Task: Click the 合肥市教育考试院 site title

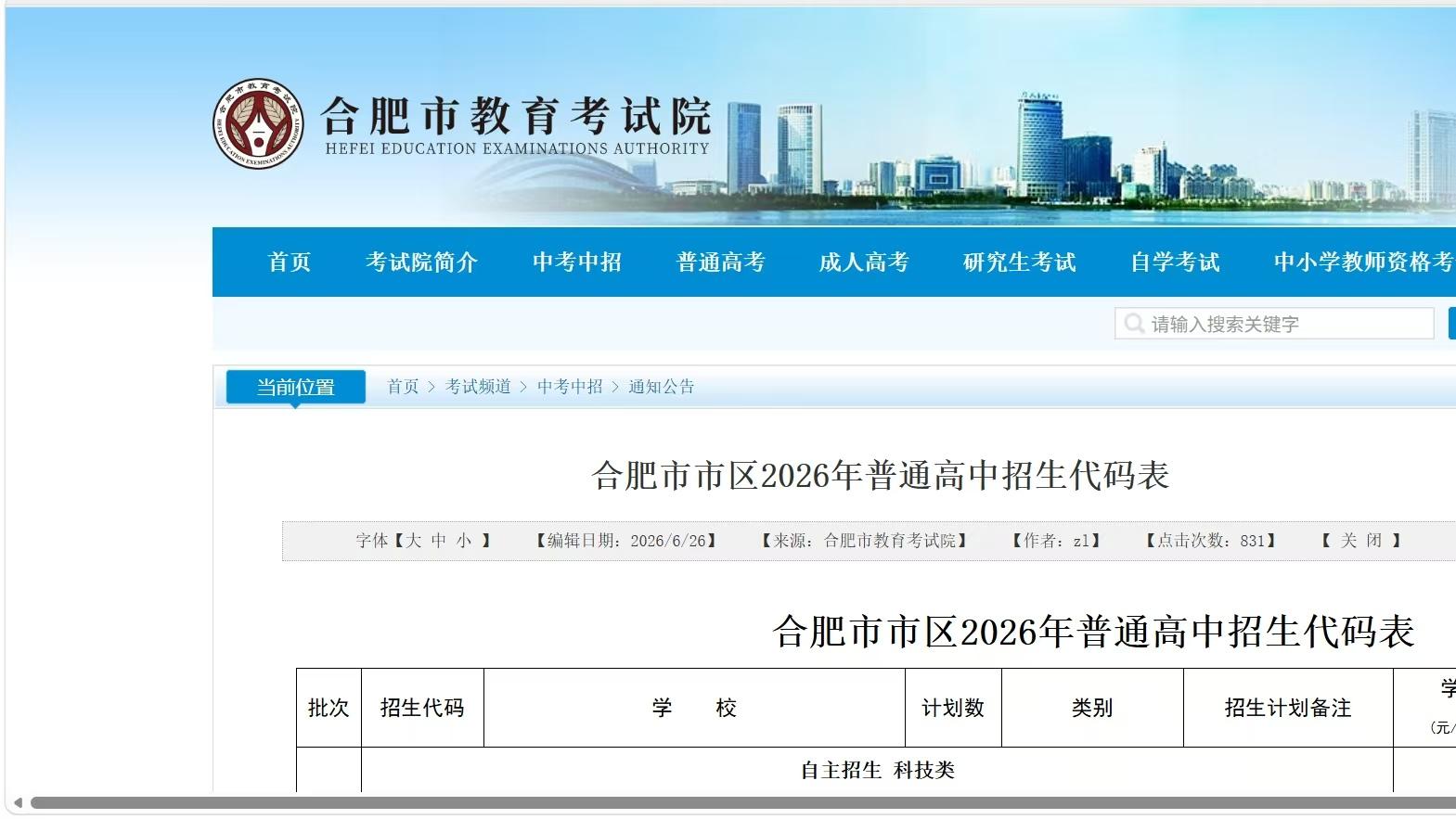Action: coord(516,116)
